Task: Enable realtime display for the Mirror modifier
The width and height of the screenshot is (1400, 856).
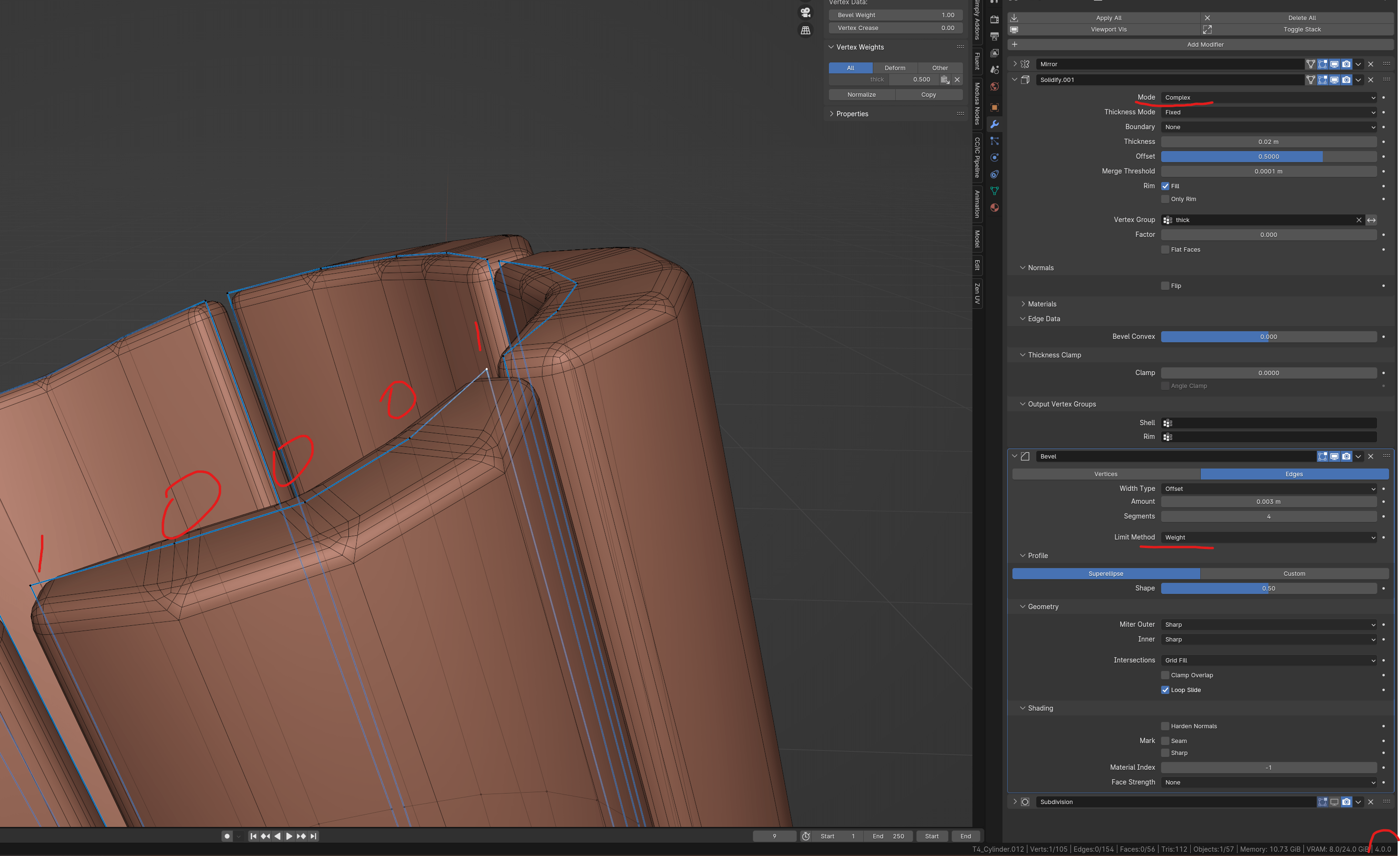Action: coord(1335,64)
